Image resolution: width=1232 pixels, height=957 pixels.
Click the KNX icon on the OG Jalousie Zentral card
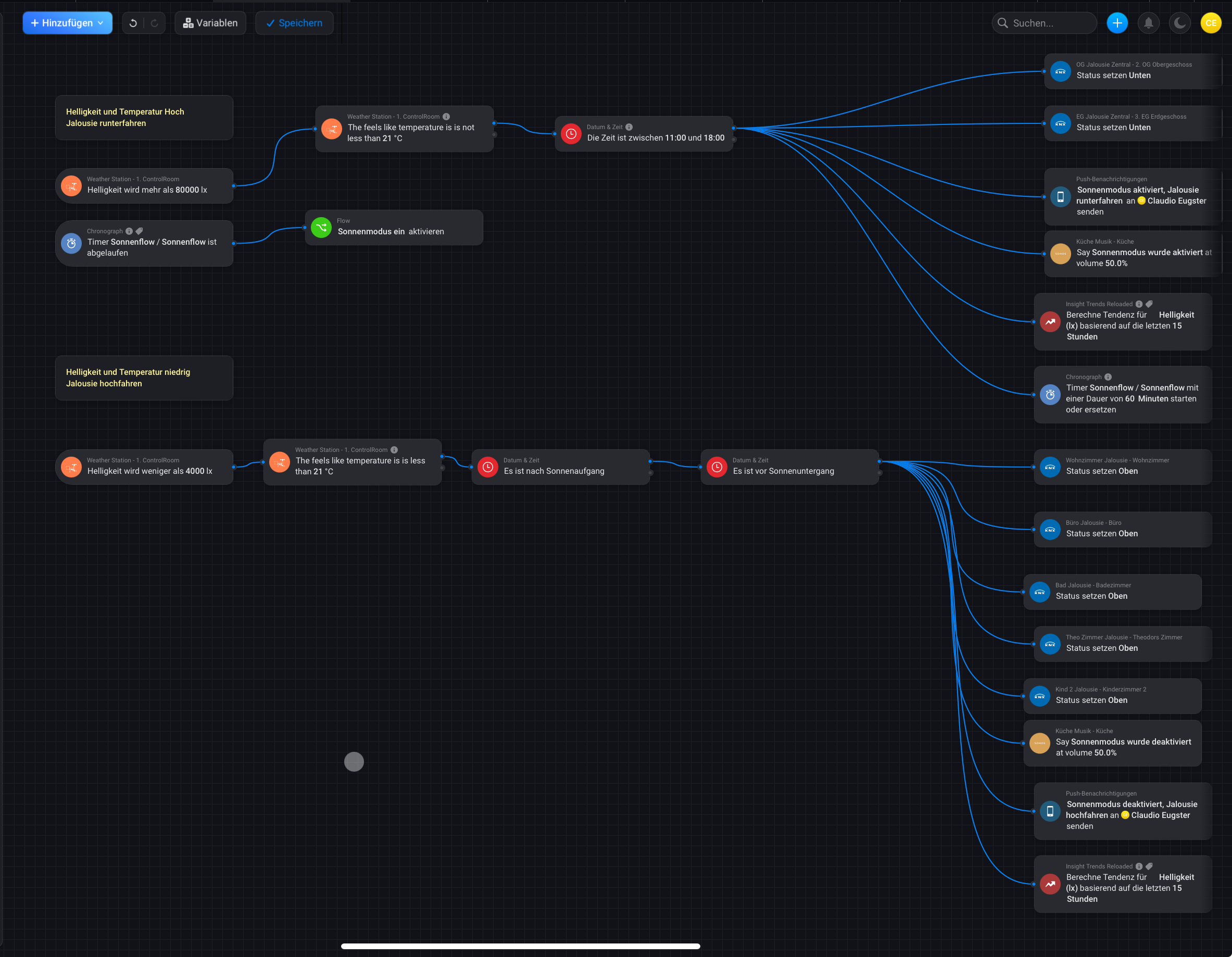tap(1060, 72)
